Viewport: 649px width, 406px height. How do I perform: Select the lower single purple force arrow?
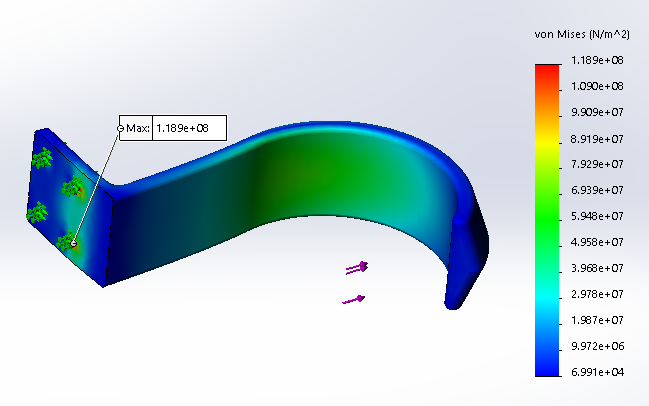point(354,300)
